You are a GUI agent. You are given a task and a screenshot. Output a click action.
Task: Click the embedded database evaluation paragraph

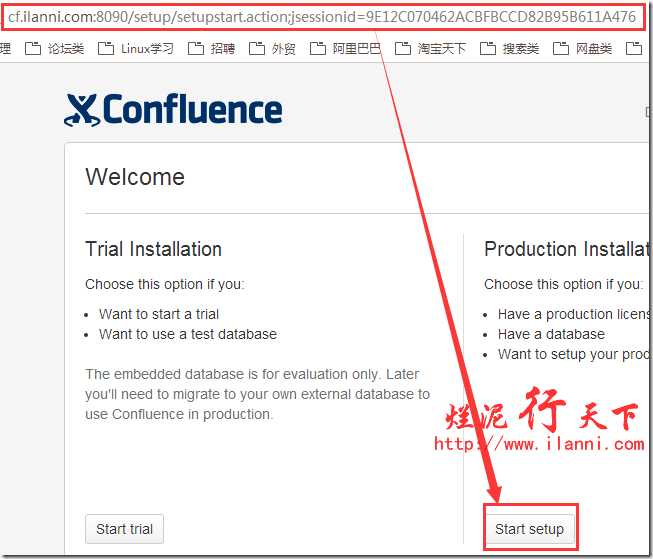(257, 394)
